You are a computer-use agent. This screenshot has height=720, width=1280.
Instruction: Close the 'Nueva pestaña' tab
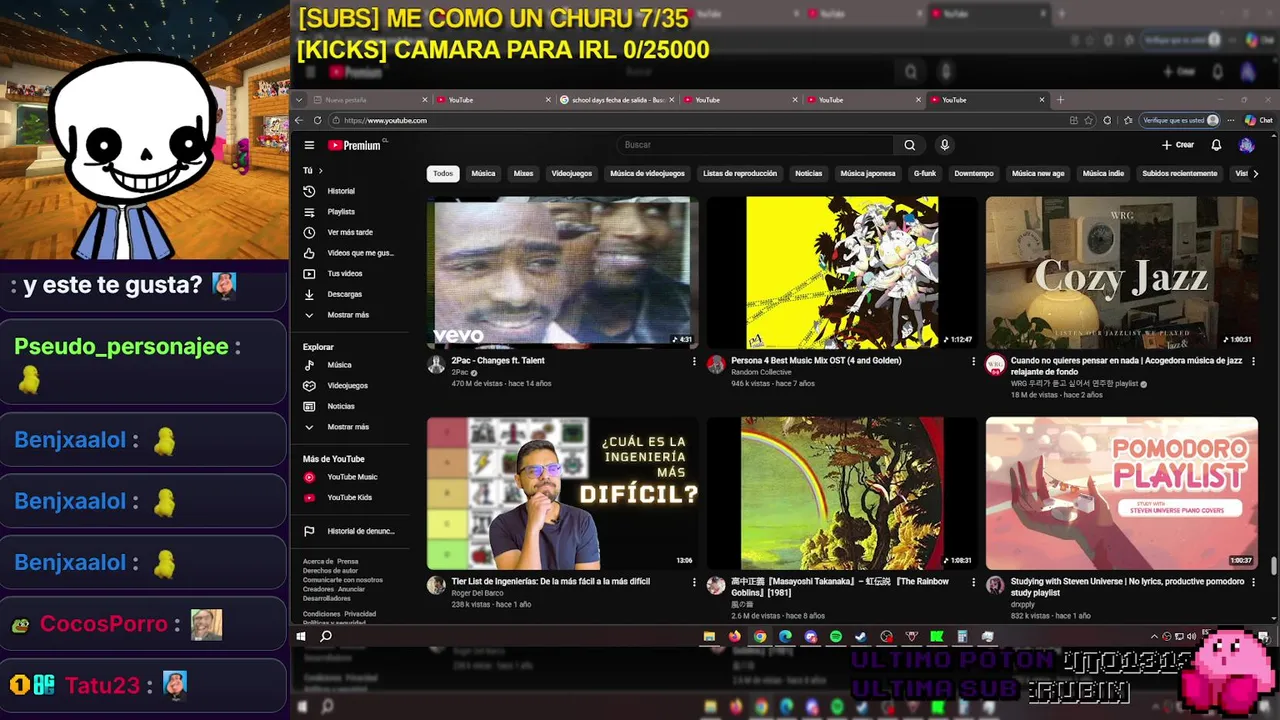(425, 100)
